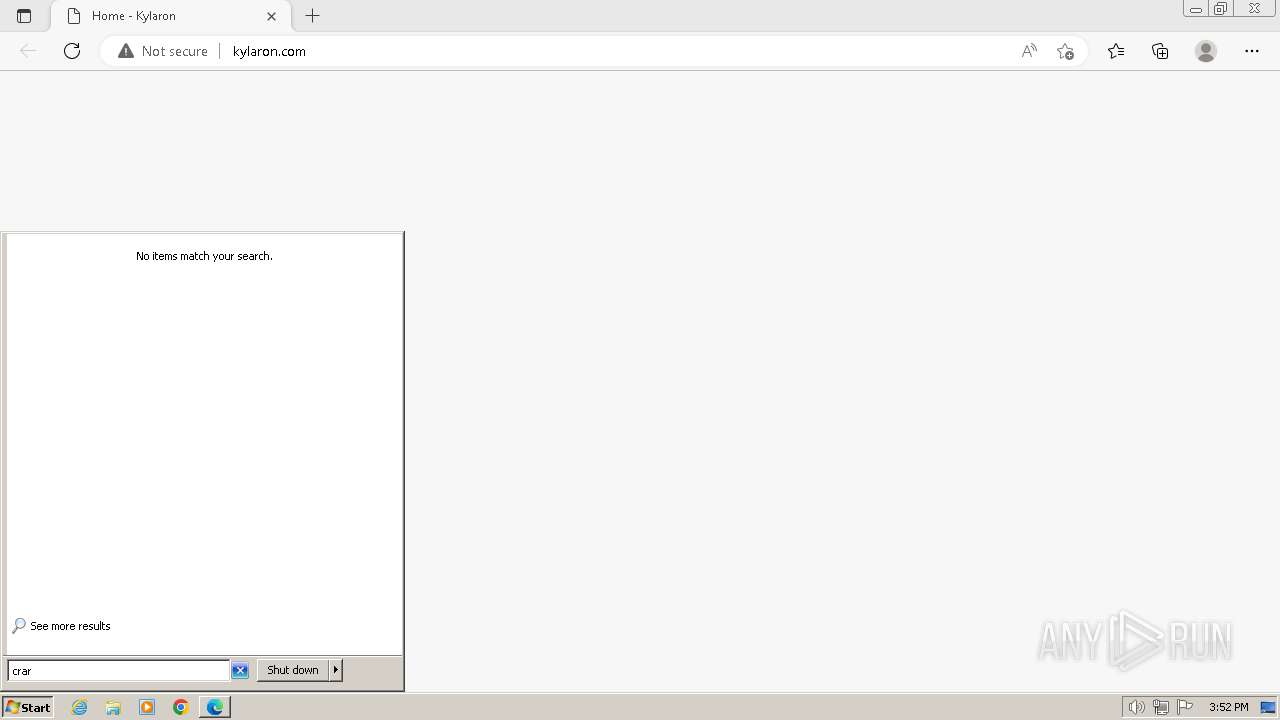
Task: Select the Home - Kylaron tab
Action: click(x=171, y=16)
